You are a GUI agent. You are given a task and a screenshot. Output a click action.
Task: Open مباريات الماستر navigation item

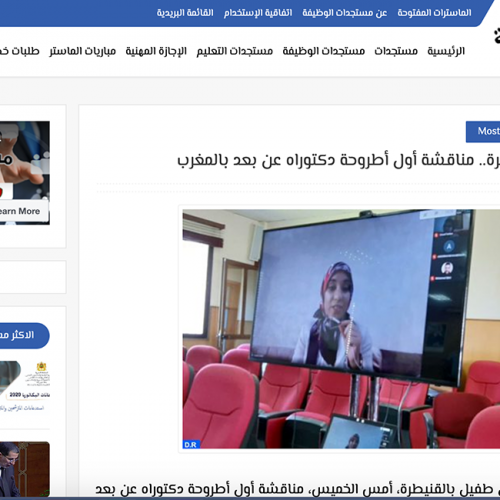[83, 51]
